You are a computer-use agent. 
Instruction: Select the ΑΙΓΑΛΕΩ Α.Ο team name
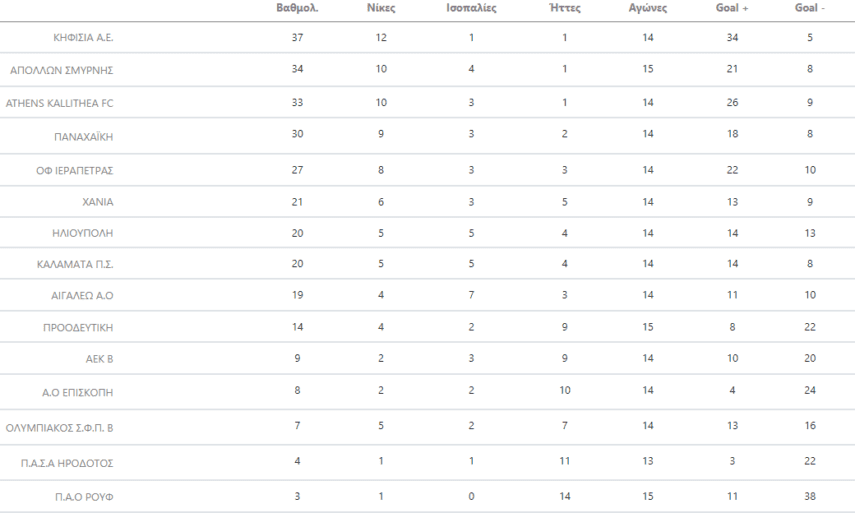pyautogui.click(x=83, y=297)
